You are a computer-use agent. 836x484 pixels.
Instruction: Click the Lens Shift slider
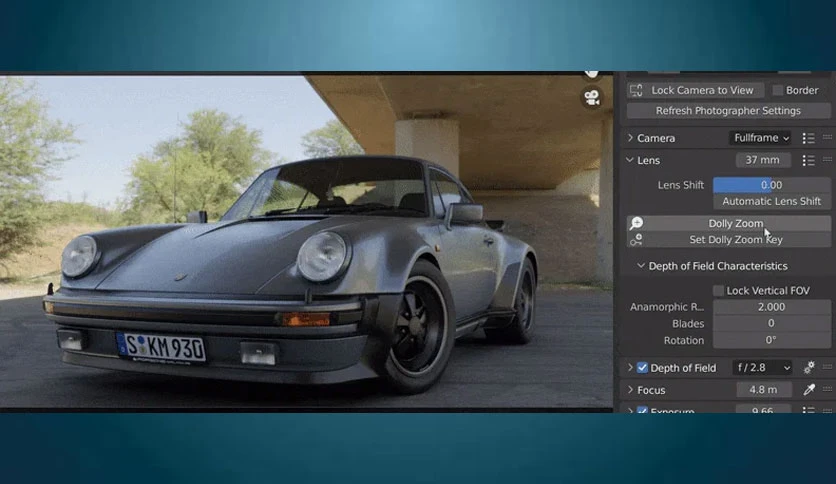point(771,185)
